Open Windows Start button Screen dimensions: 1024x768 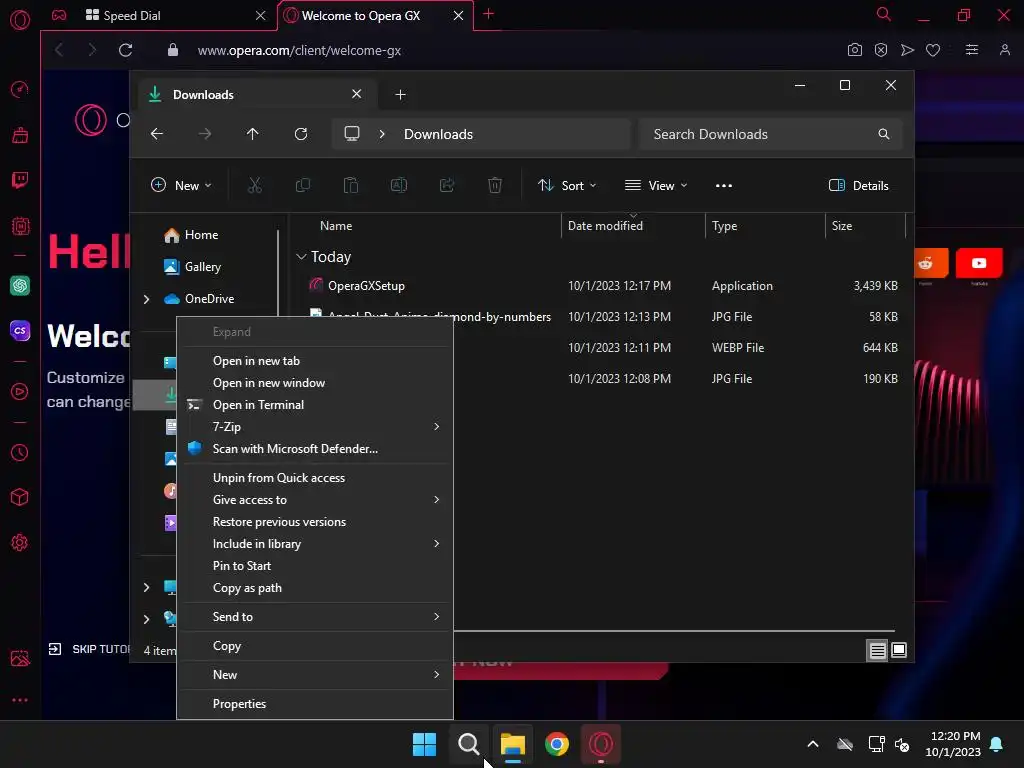click(x=424, y=744)
